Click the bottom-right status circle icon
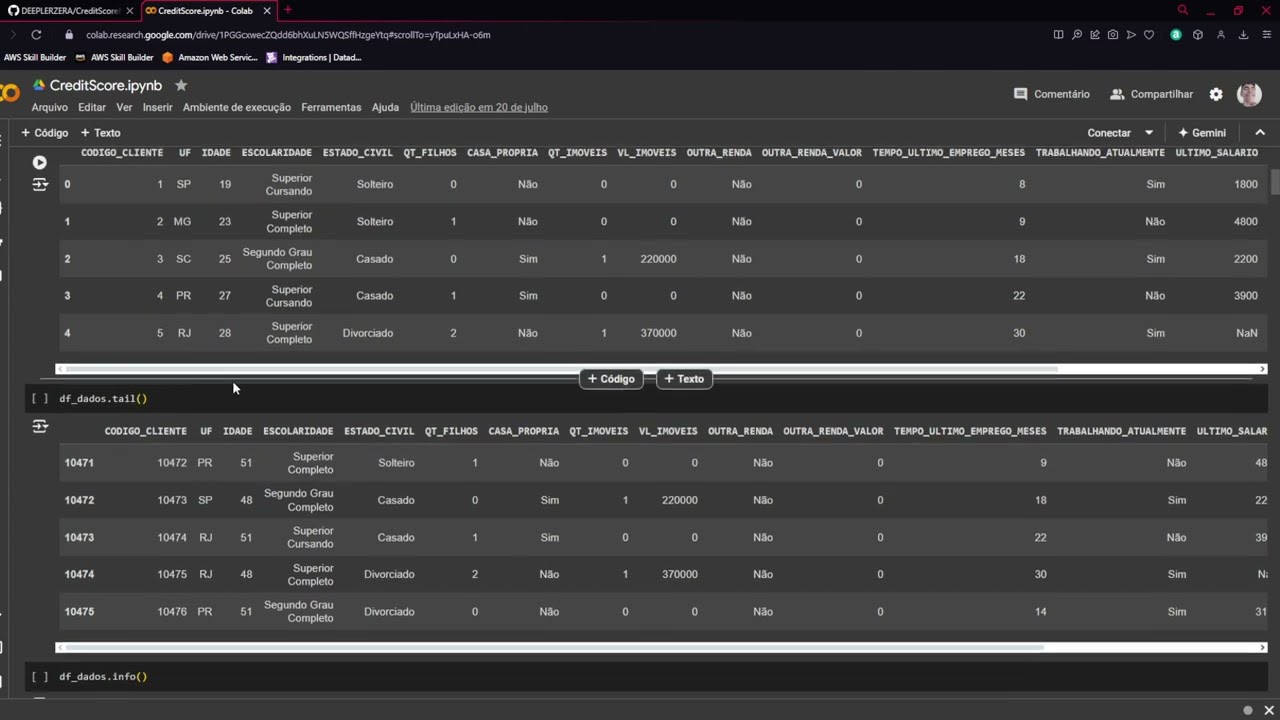 click(x=1248, y=710)
